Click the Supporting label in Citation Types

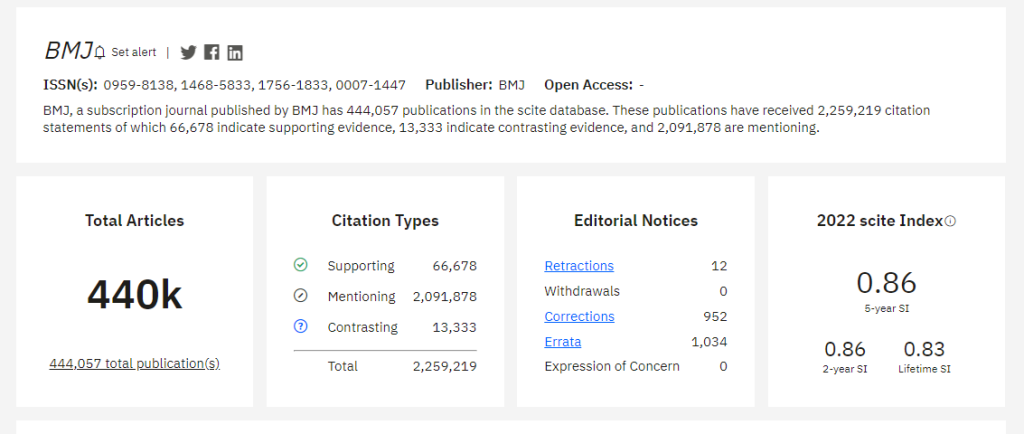tap(361, 266)
